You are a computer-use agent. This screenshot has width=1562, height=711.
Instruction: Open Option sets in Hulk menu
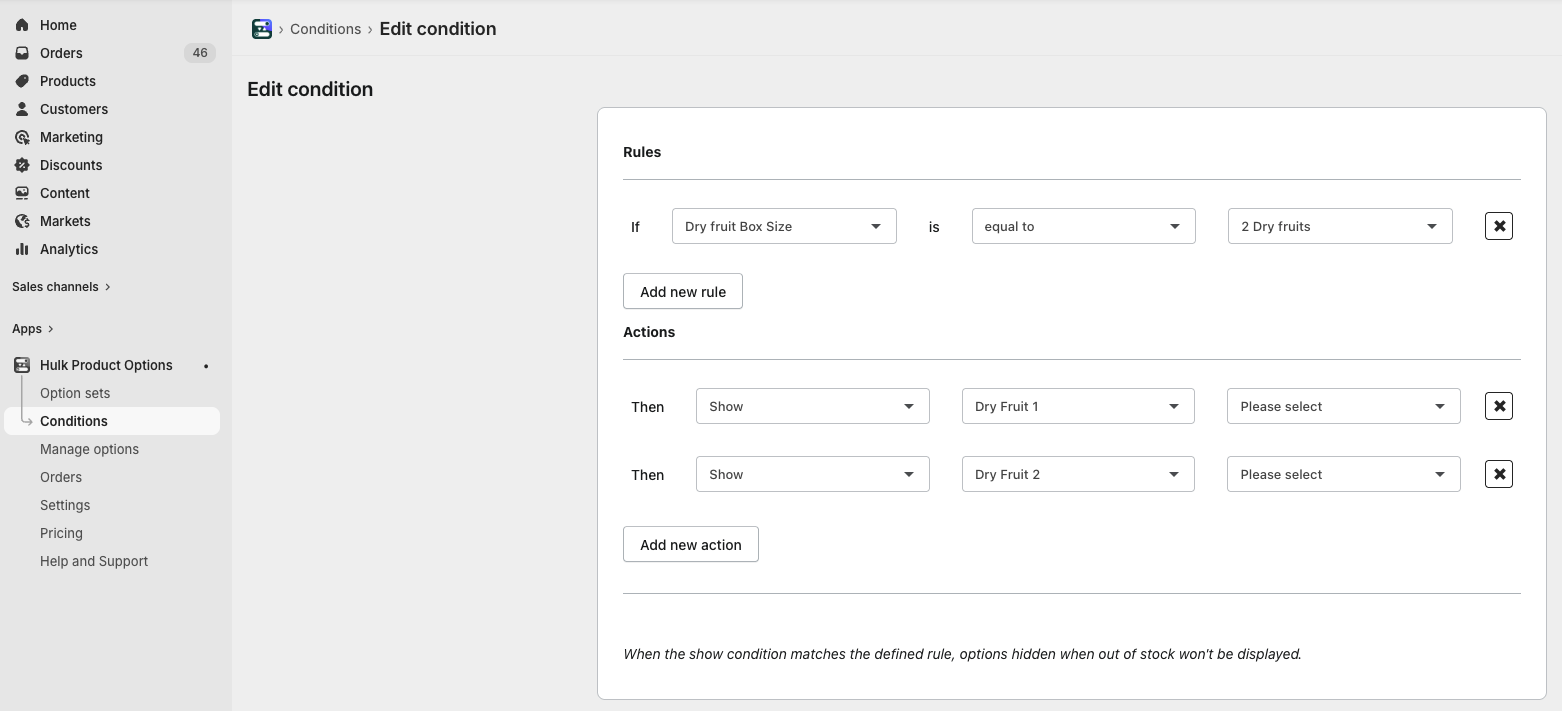(x=75, y=393)
